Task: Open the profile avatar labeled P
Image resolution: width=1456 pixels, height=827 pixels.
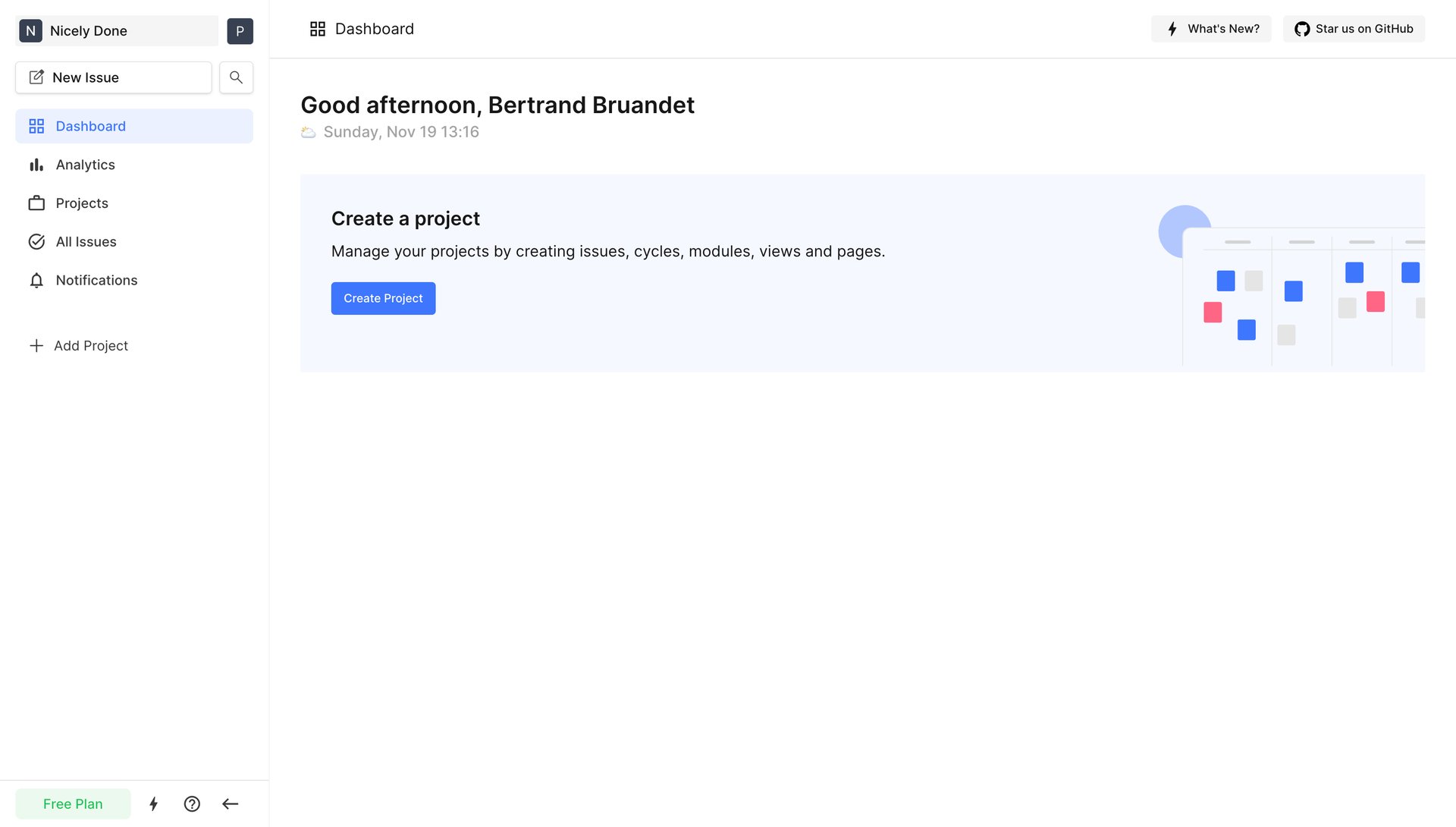Action: pyautogui.click(x=240, y=31)
